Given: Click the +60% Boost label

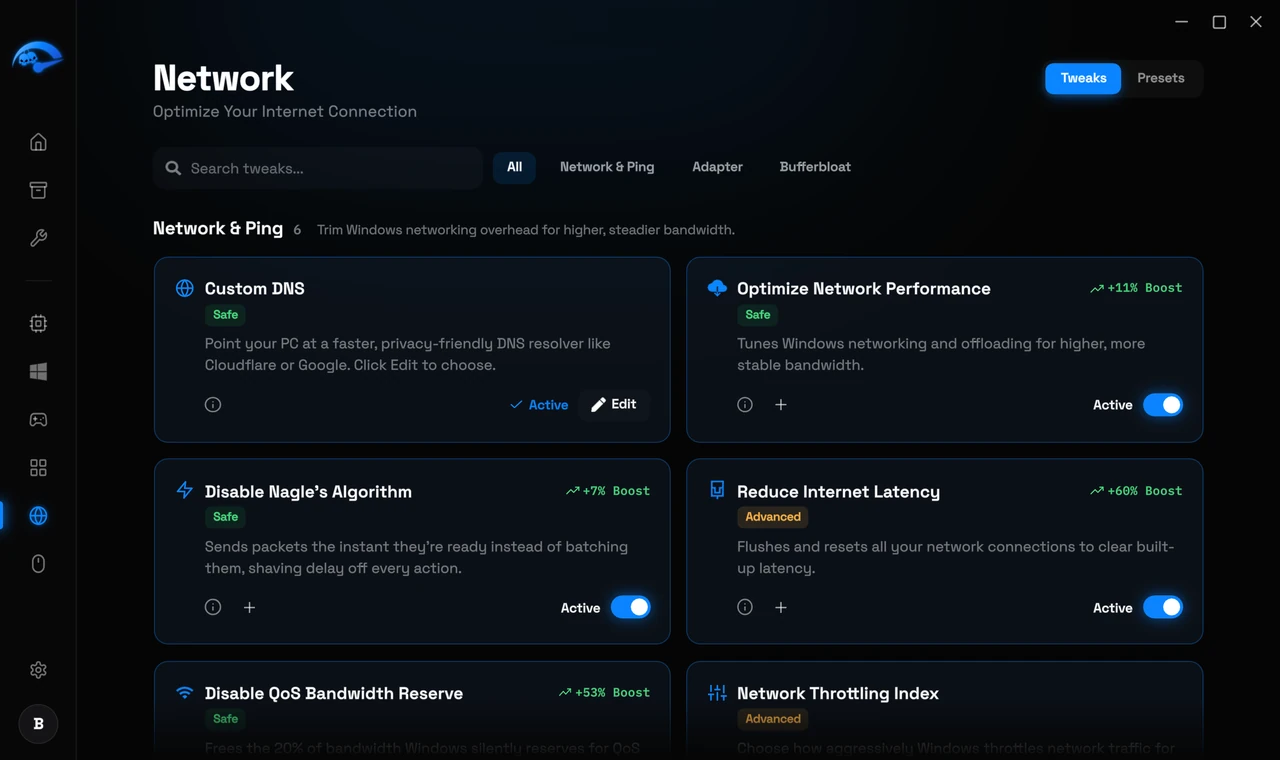Looking at the screenshot, I should 1136,491.
